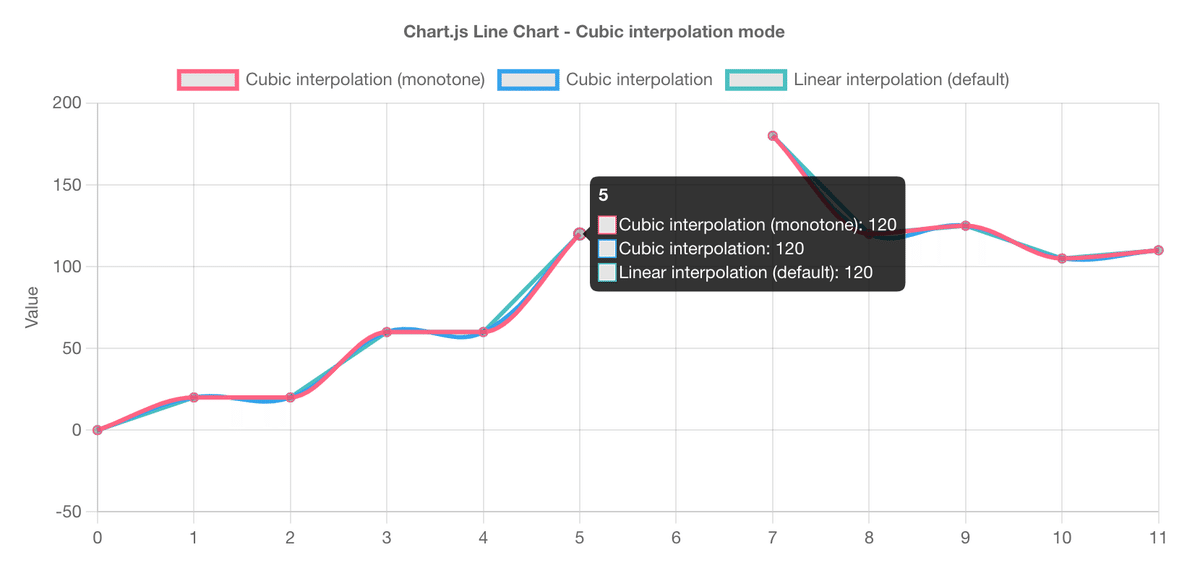1200x578 pixels.
Task: Click the peak data point at x=7
Action: point(773,136)
